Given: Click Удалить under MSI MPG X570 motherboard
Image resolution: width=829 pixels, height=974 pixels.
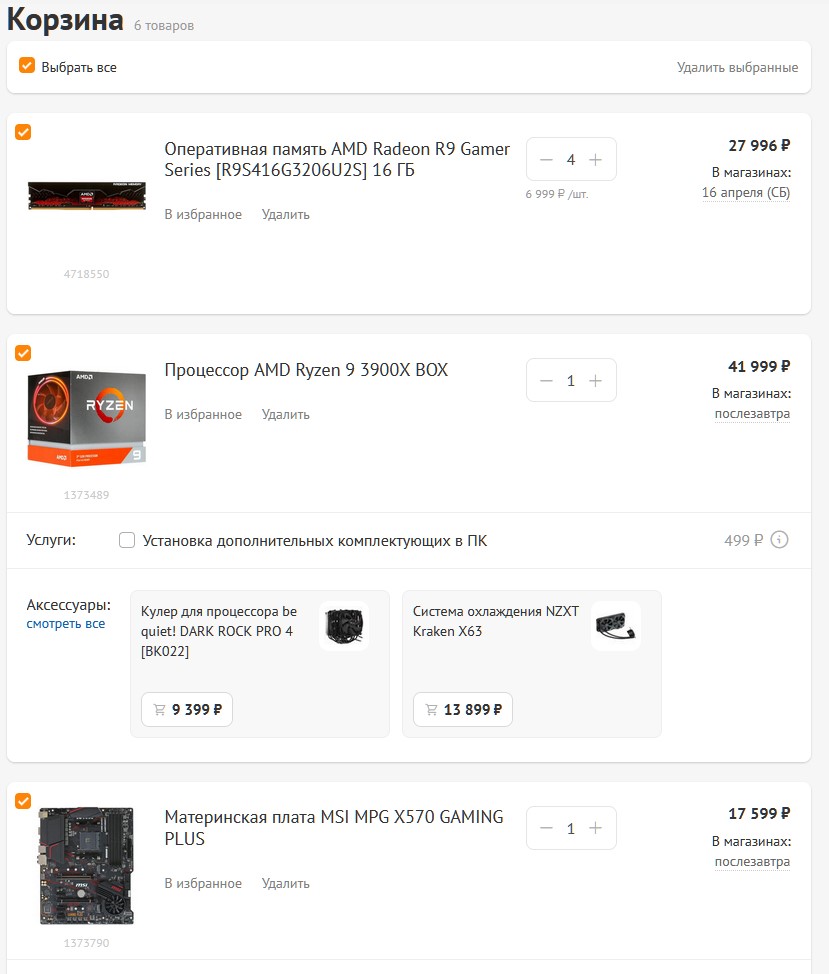Looking at the screenshot, I should tap(286, 883).
